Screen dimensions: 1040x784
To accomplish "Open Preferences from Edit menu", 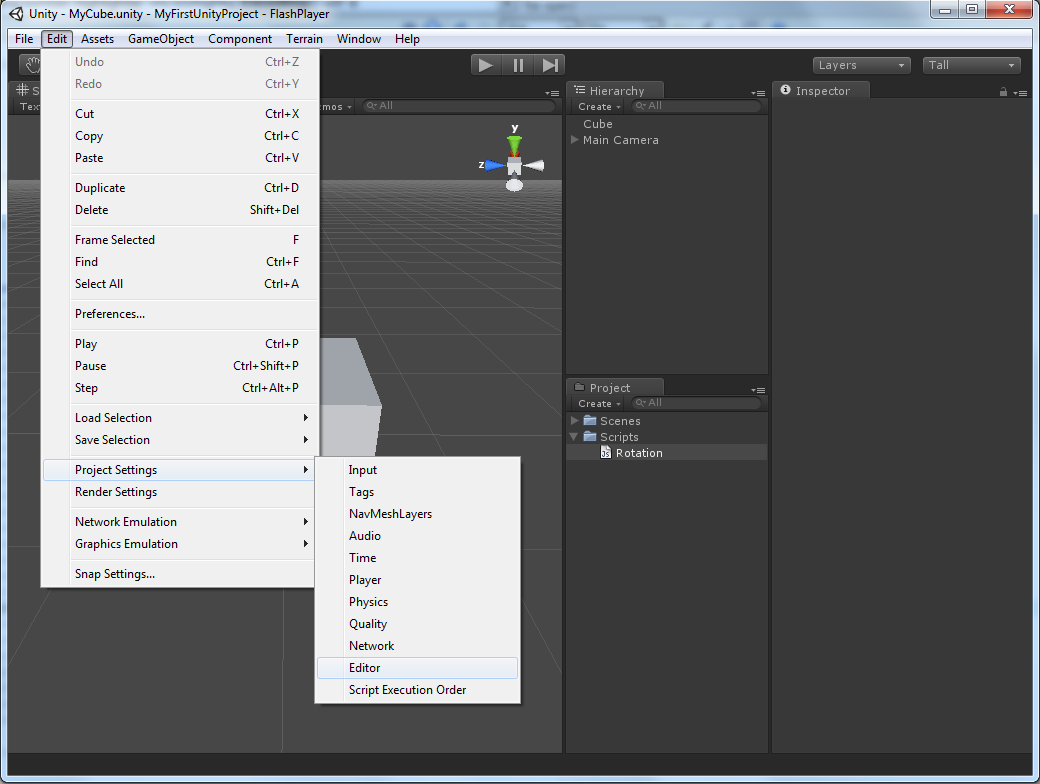I will (x=181, y=314).
